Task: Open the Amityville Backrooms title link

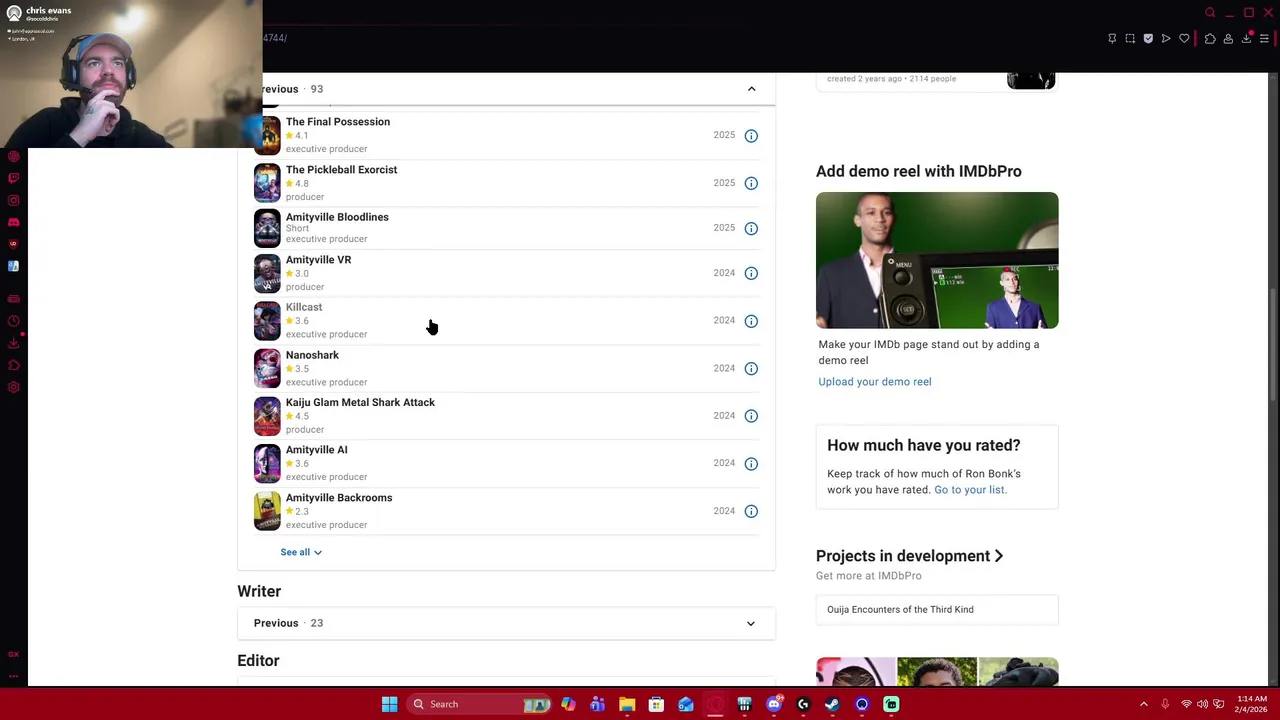Action: pos(339,498)
